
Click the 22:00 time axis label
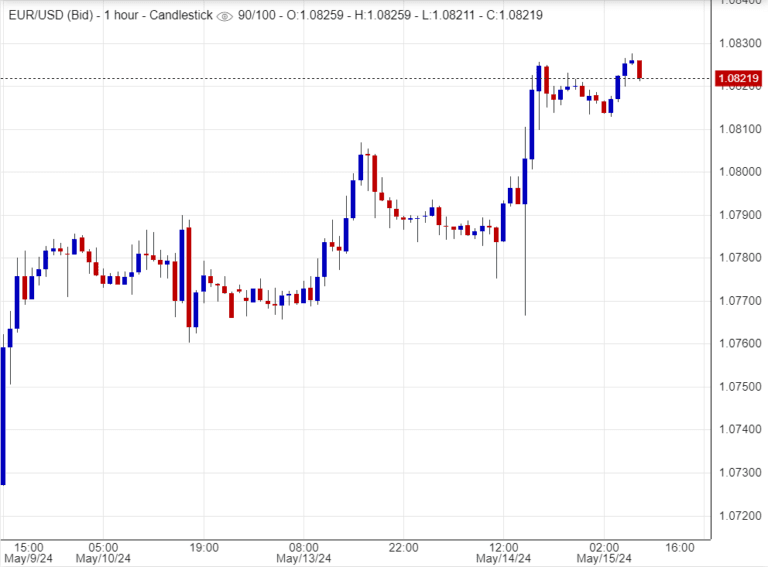click(x=405, y=548)
